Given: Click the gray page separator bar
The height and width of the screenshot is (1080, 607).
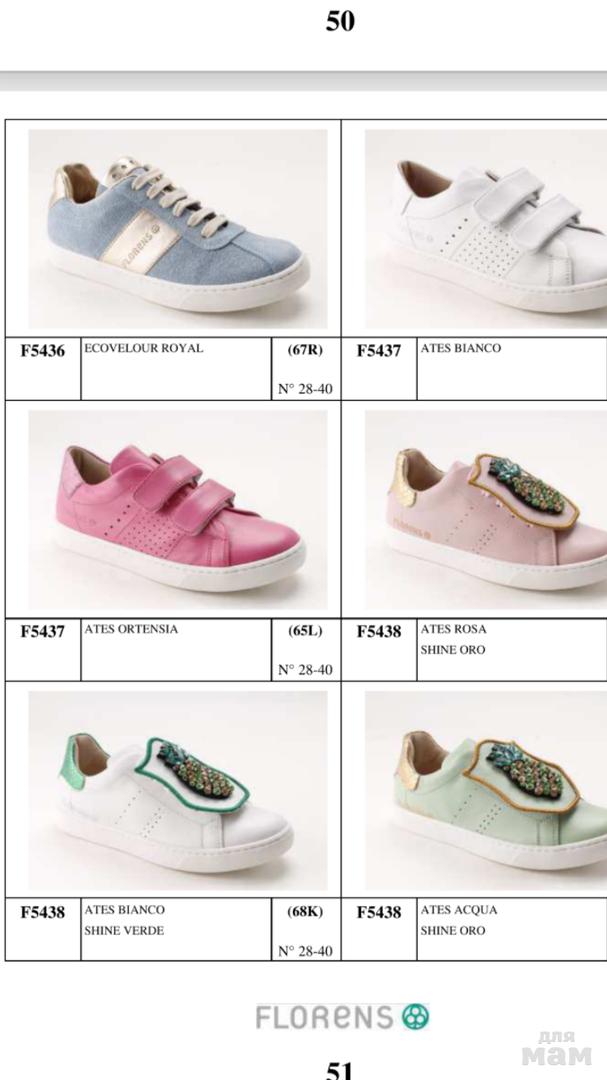Looking at the screenshot, I should pos(303,81).
